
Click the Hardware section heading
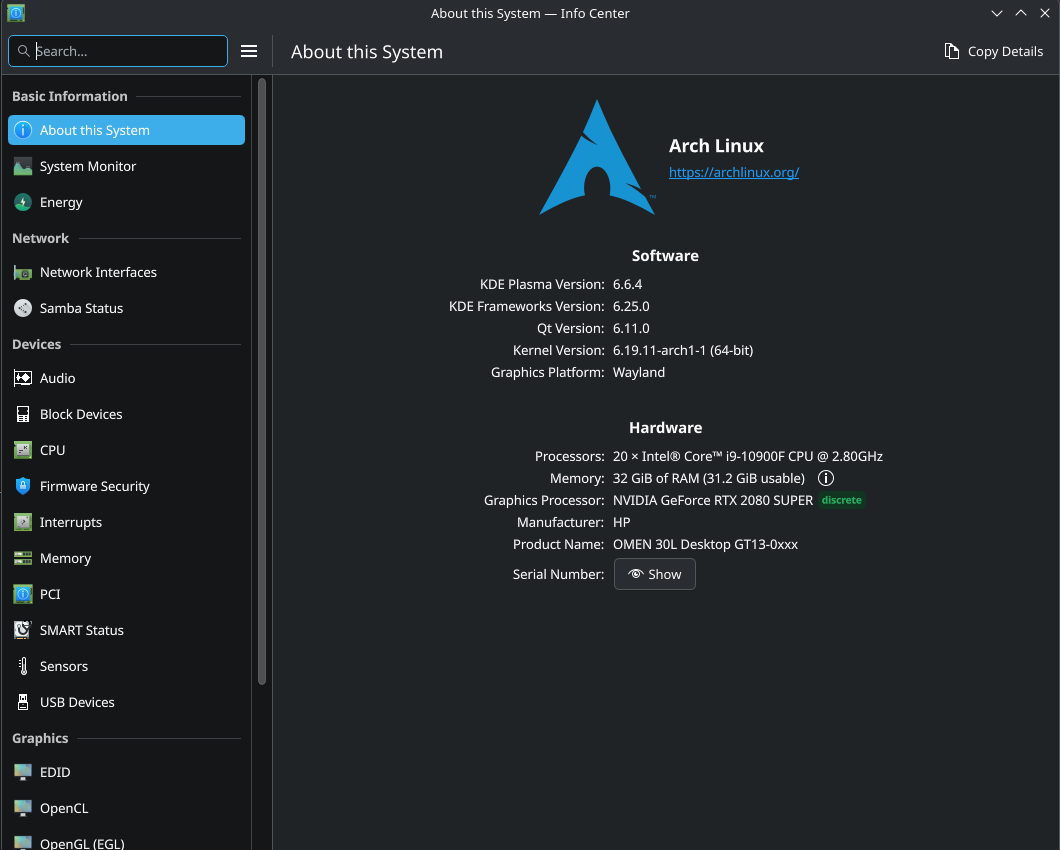[x=665, y=427]
